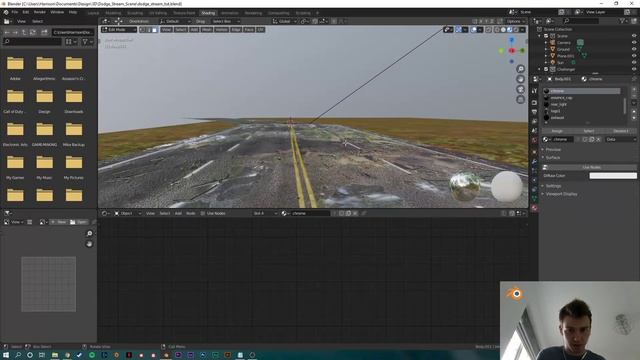Collapse the Scene collection in outliner
Viewport: 640px width, 360px height.
tap(540, 36)
